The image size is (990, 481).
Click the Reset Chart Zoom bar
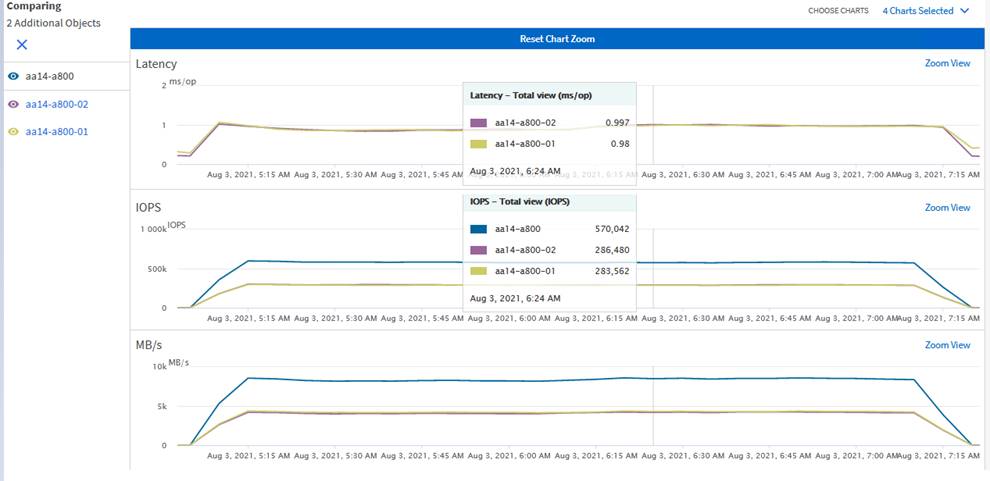coord(557,39)
